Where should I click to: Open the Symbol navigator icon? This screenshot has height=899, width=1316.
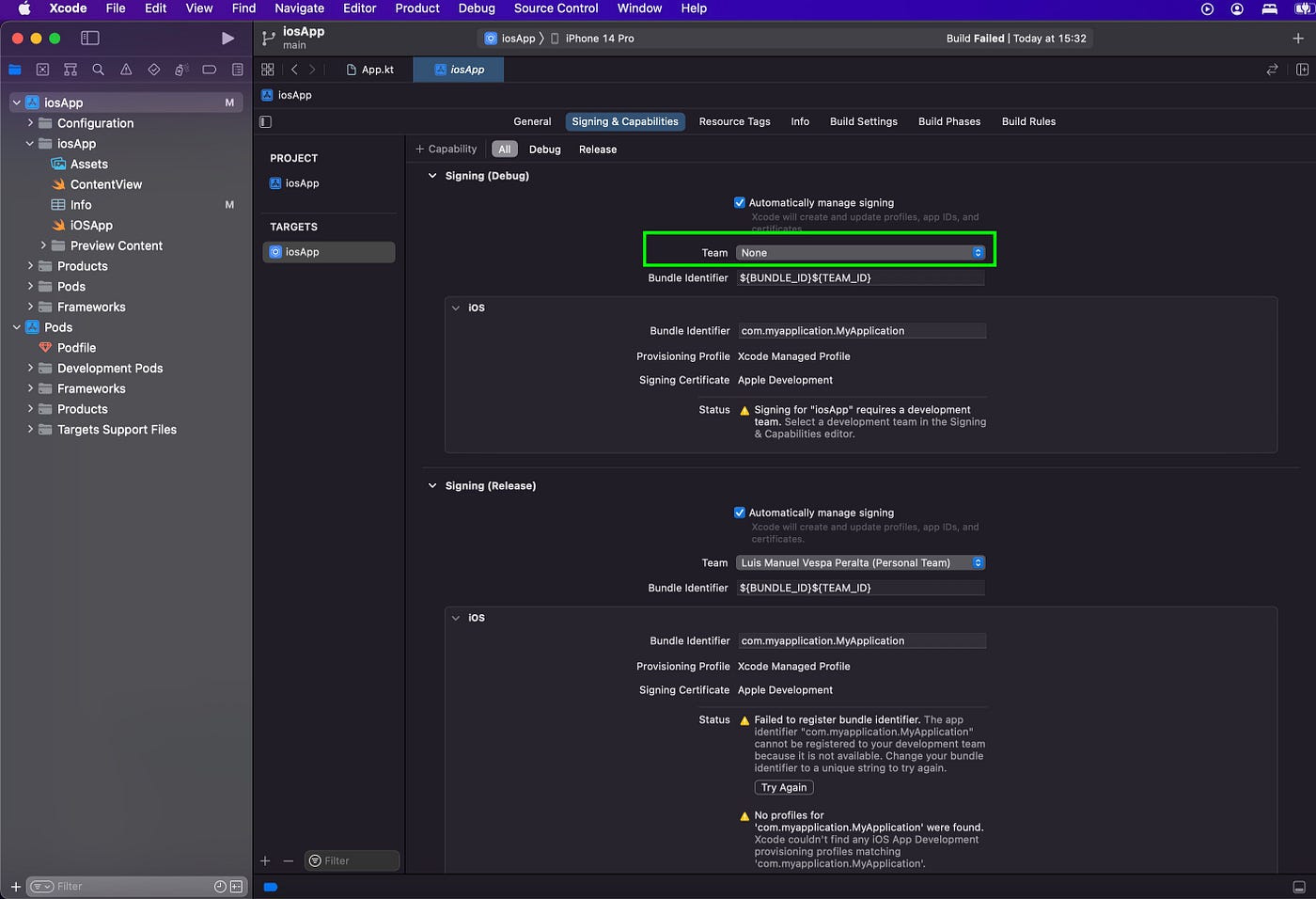70,70
